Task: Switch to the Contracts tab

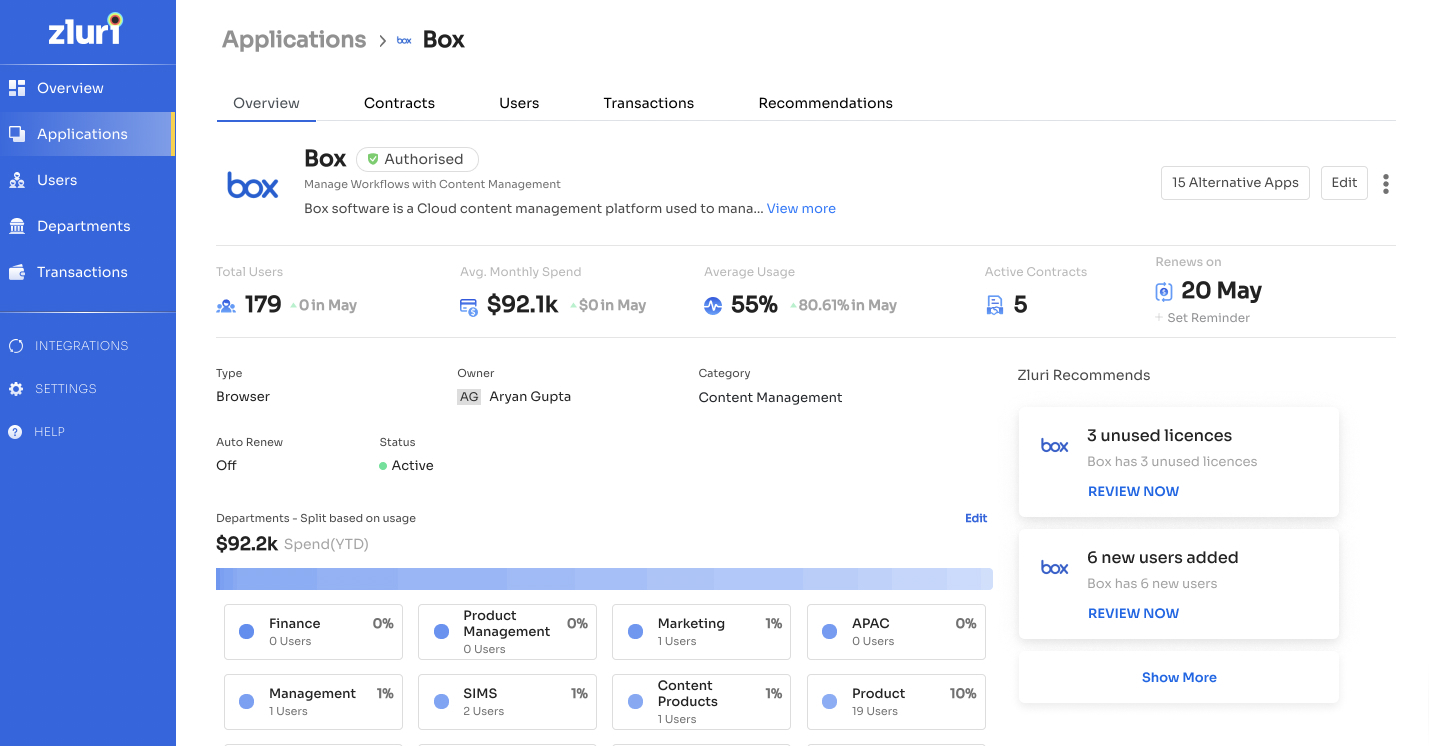Action: pos(399,103)
